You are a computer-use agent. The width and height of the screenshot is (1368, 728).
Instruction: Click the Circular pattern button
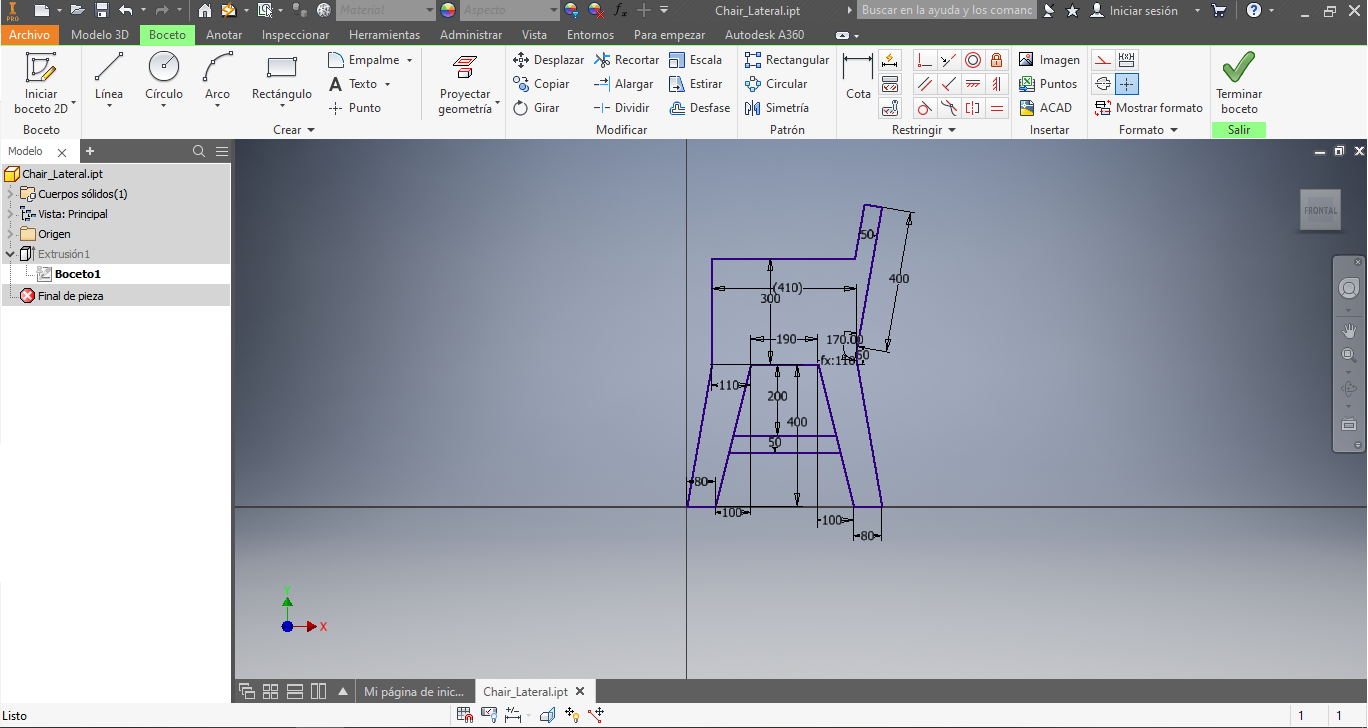(776, 84)
